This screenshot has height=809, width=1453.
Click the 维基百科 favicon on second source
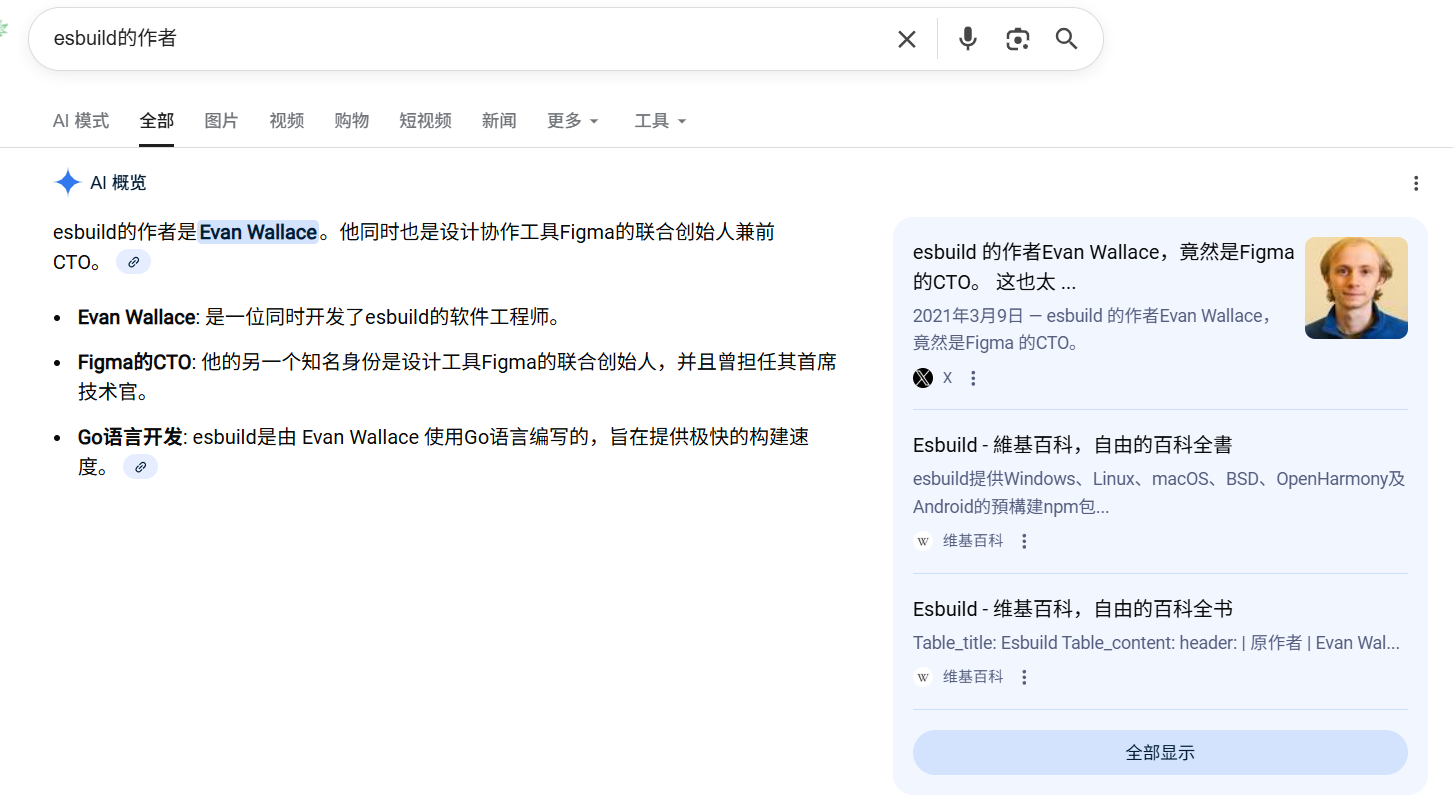(922, 540)
